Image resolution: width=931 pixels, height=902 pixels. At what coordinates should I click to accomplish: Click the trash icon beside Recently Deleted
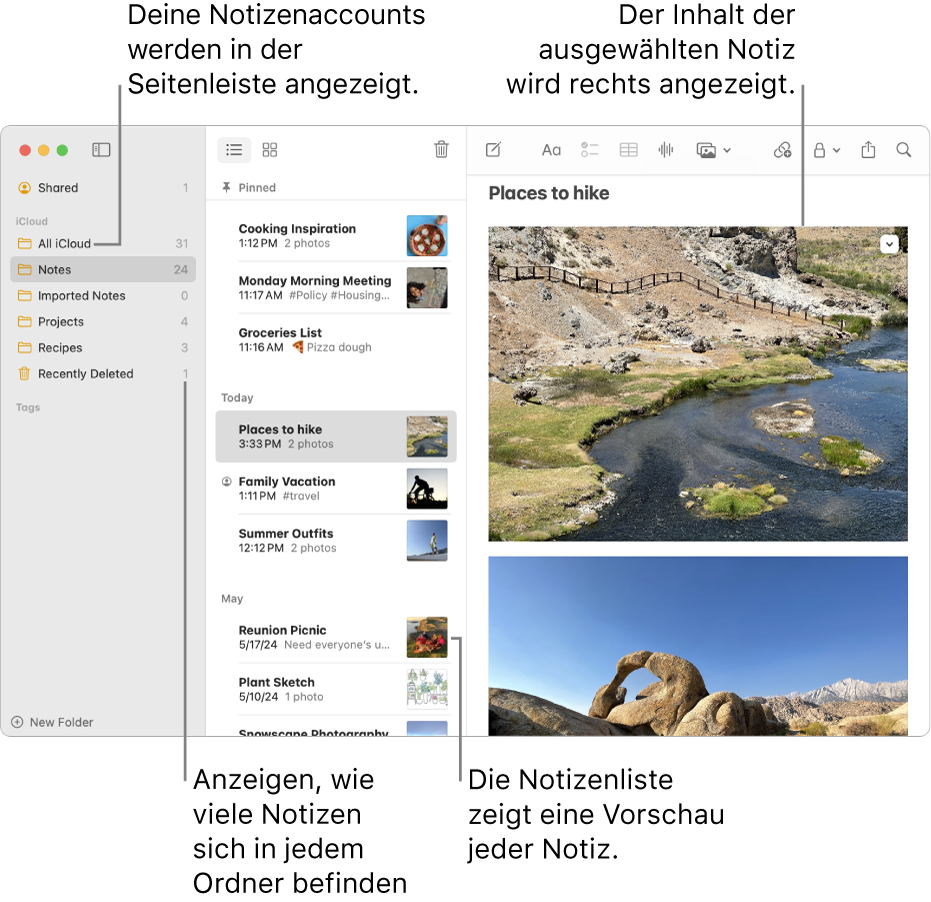pyautogui.click(x=24, y=374)
